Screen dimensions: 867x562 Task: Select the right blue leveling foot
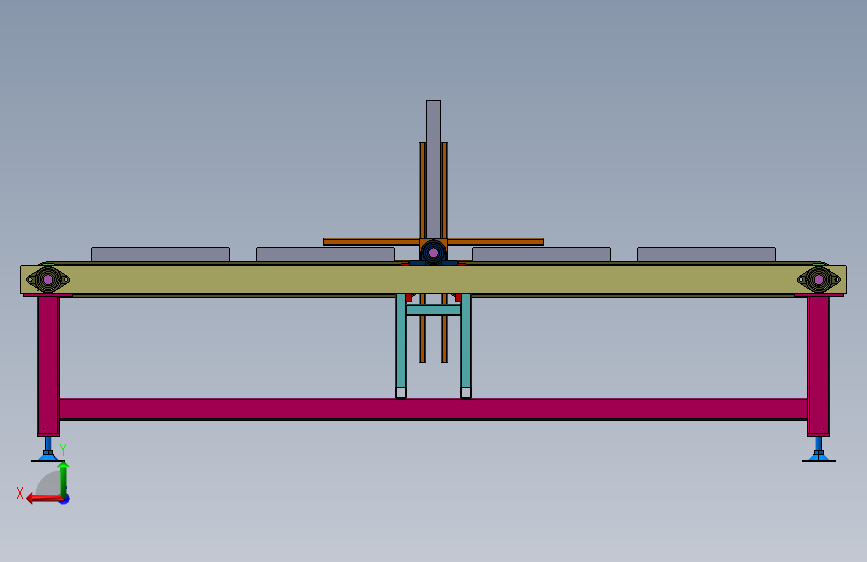pos(819,449)
